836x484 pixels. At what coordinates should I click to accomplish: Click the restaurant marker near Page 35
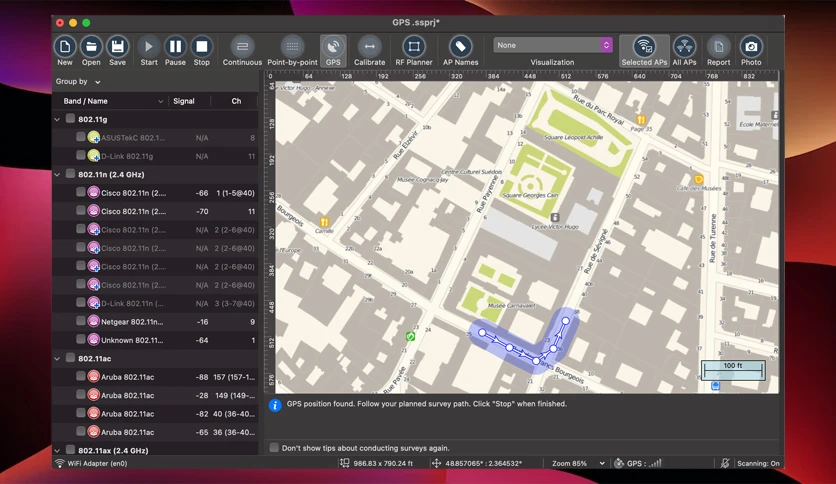tap(641, 120)
